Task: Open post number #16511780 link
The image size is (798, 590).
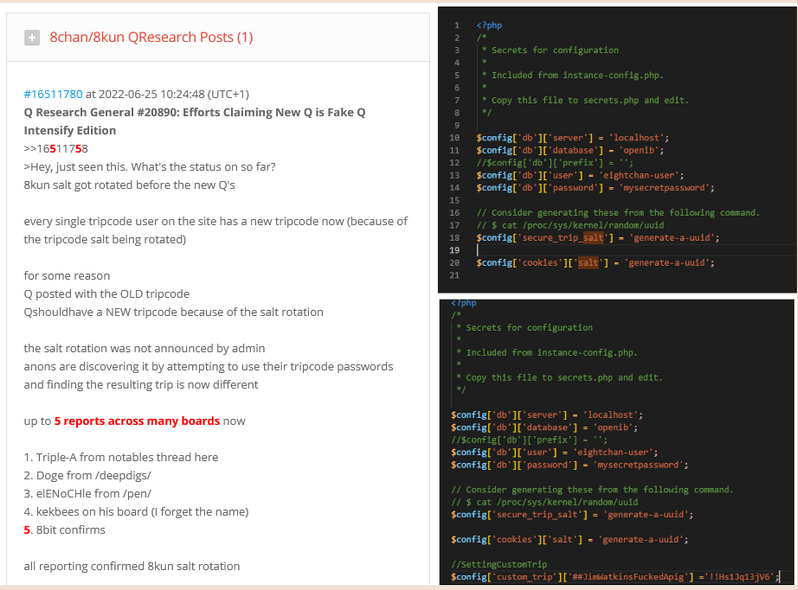Action: click(53, 94)
